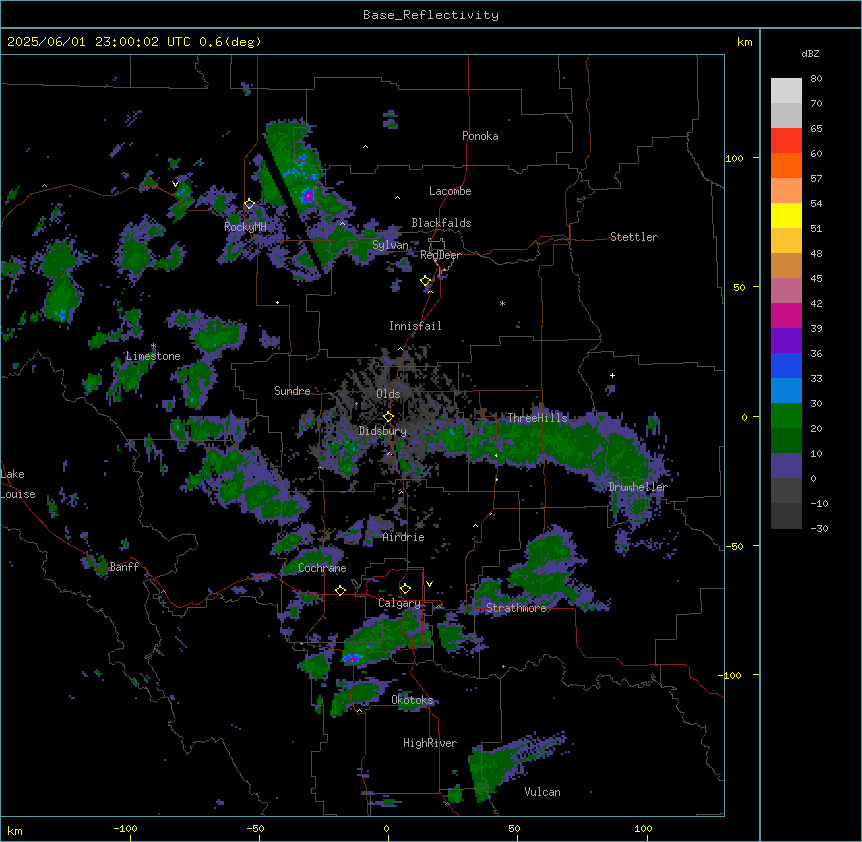Viewport: 862px width, 842px height.
Task: Click the -50 tick label on right axis
Action: tap(734, 546)
